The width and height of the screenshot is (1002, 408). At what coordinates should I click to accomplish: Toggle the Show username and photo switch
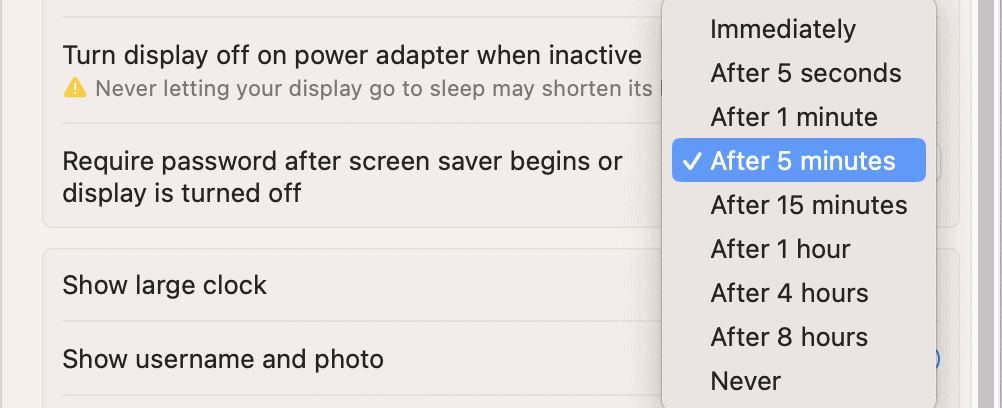937,358
